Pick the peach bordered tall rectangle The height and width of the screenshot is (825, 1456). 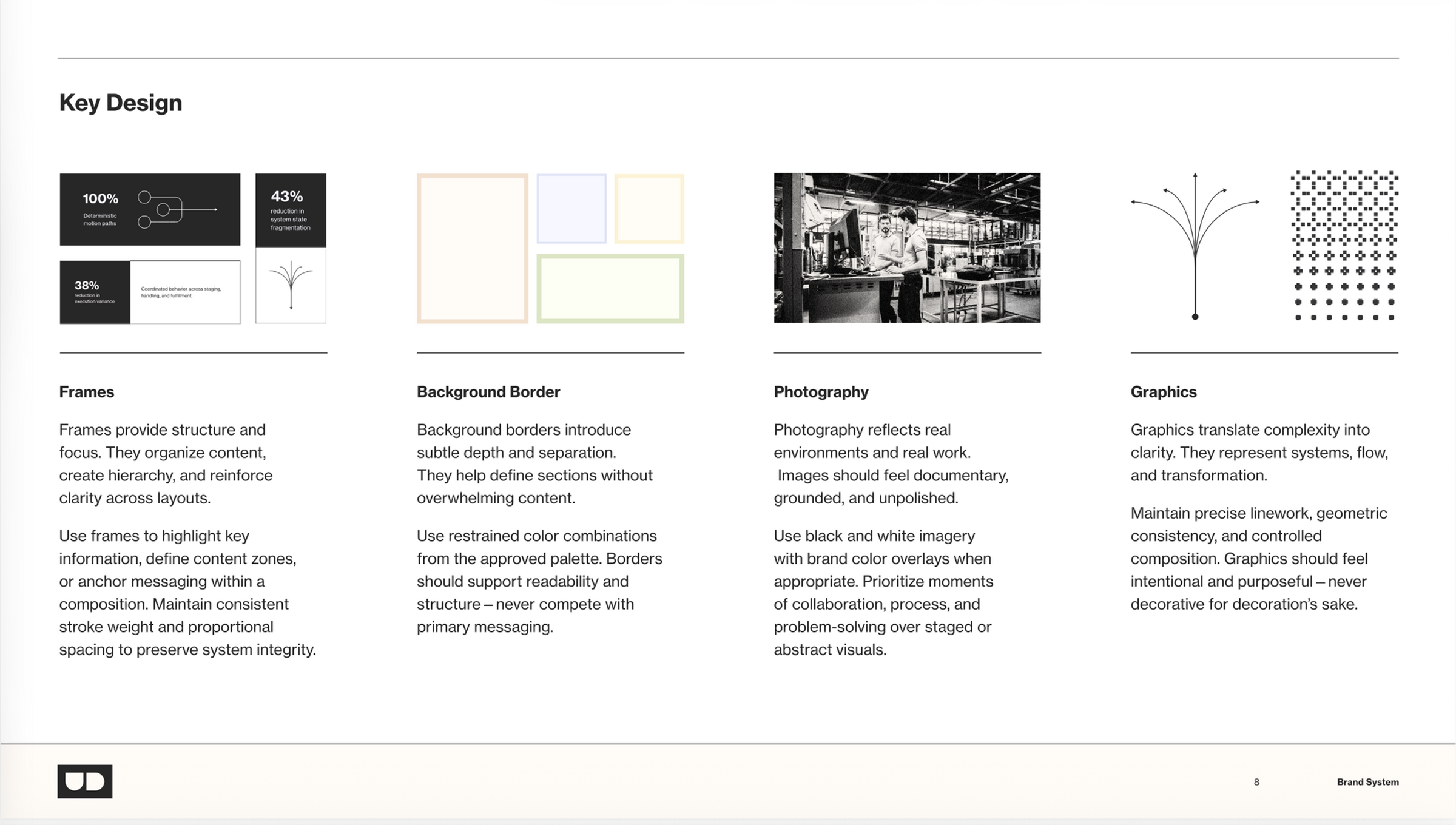point(472,249)
